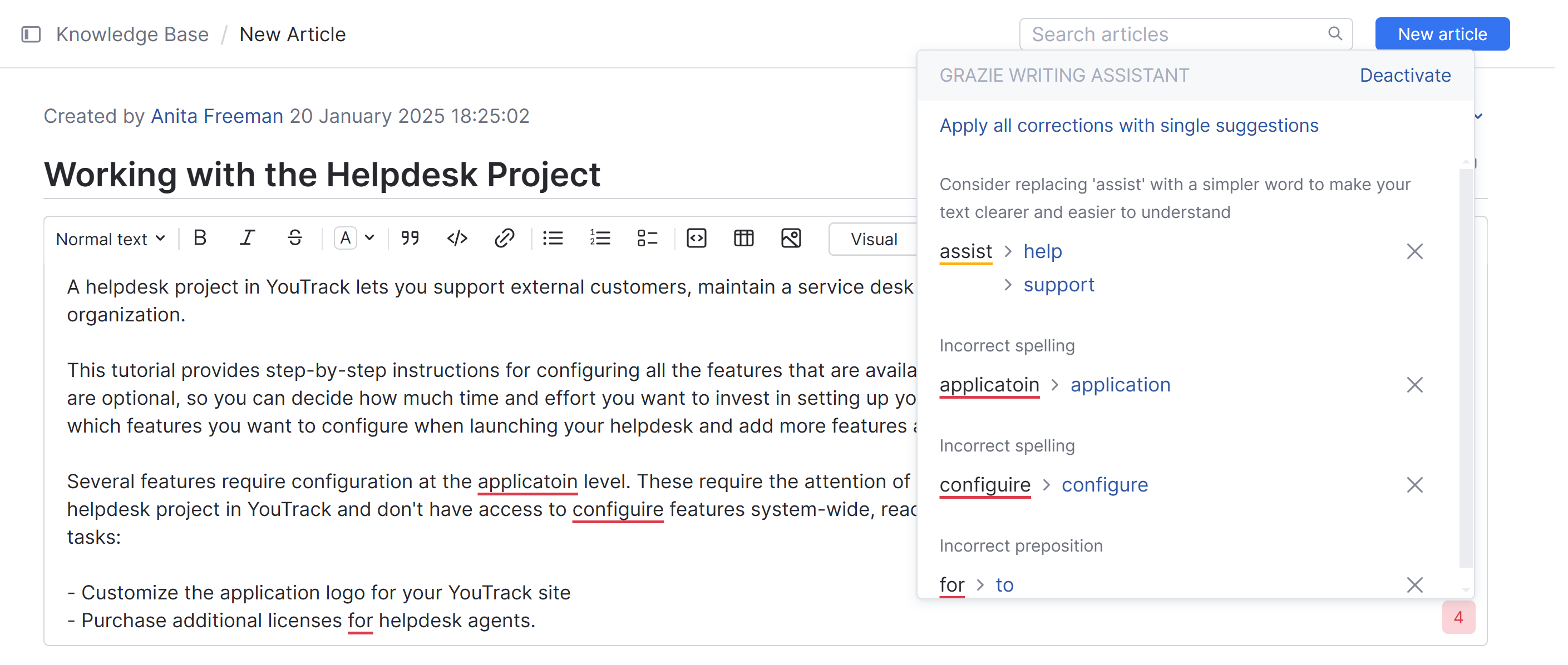Apply inline code formatting
Image resolution: width=1568 pixels, height=665 pixels.
(x=458, y=239)
